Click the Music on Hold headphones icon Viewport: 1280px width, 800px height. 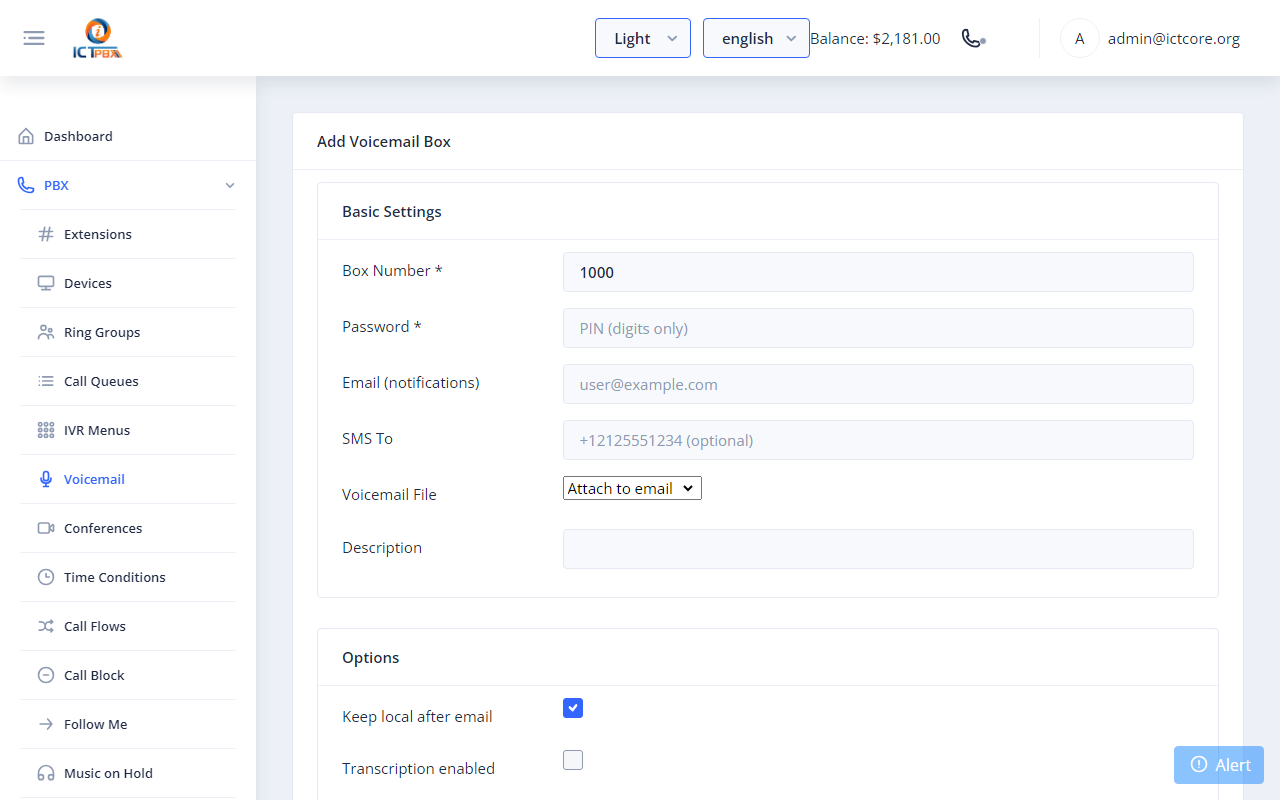(46, 773)
